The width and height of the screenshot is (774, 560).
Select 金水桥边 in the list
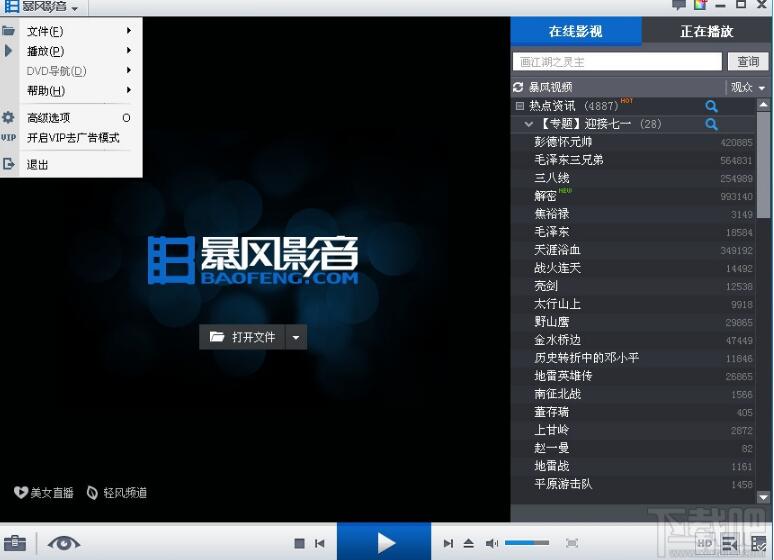click(633, 340)
